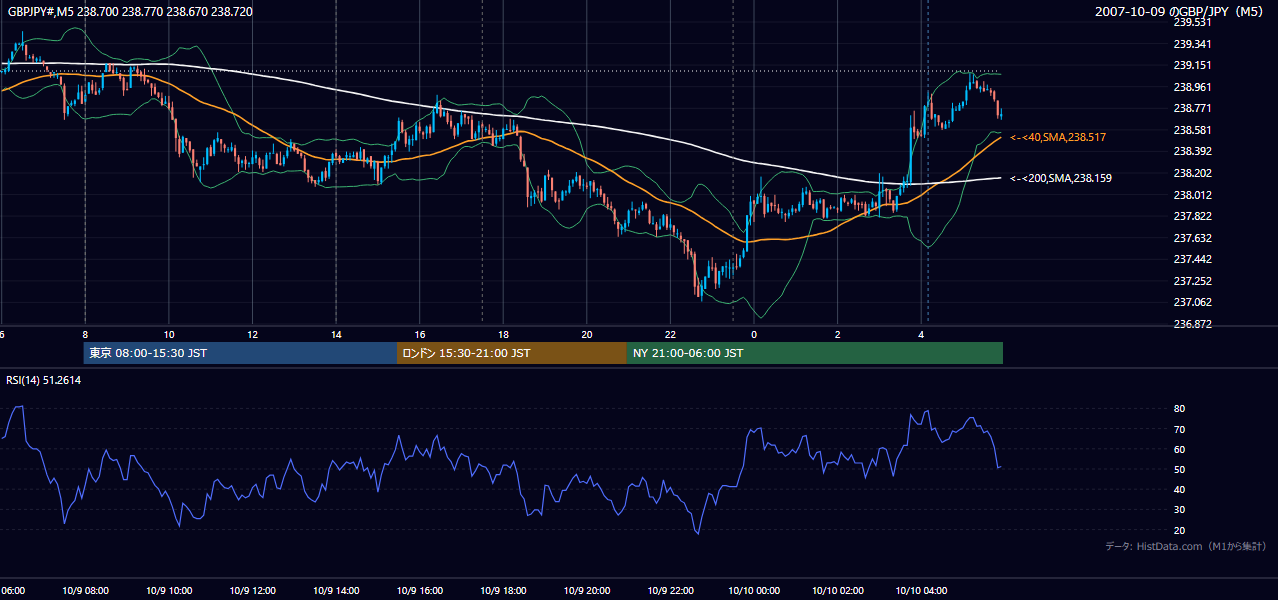Click hour tick 12 under the price chart

tap(252, 334)
